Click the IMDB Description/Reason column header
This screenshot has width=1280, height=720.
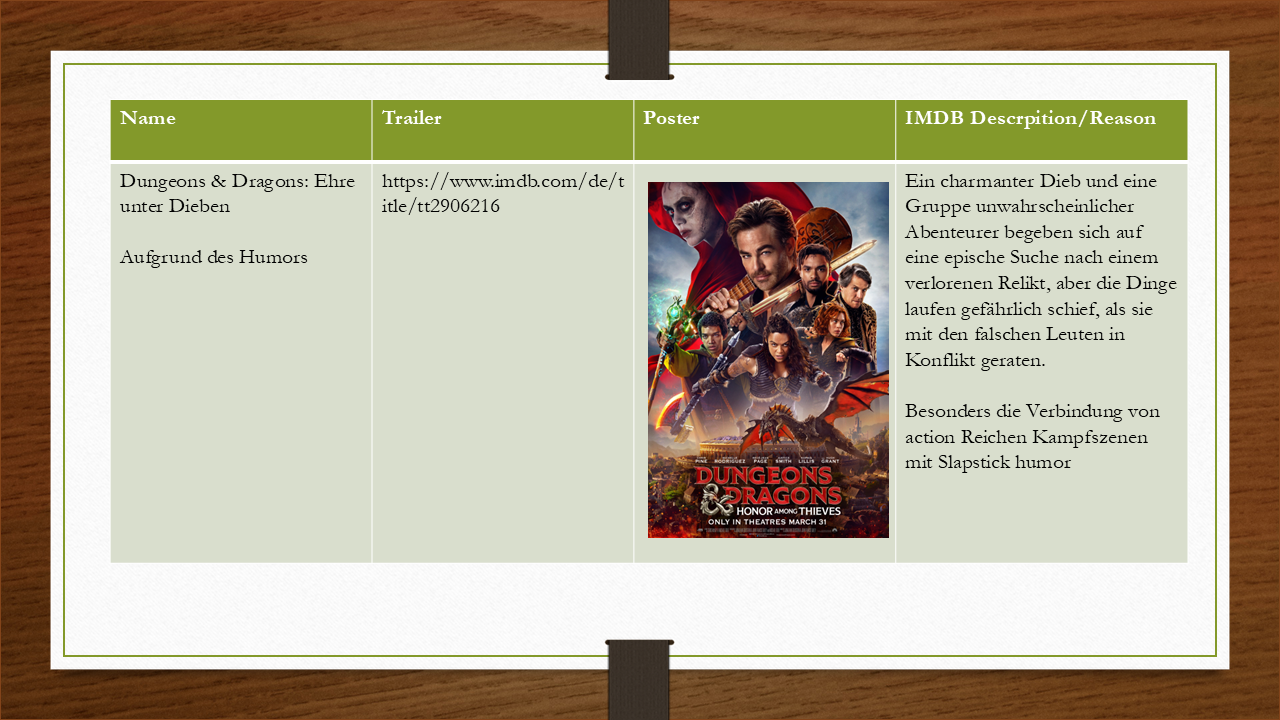point(1042,130)
